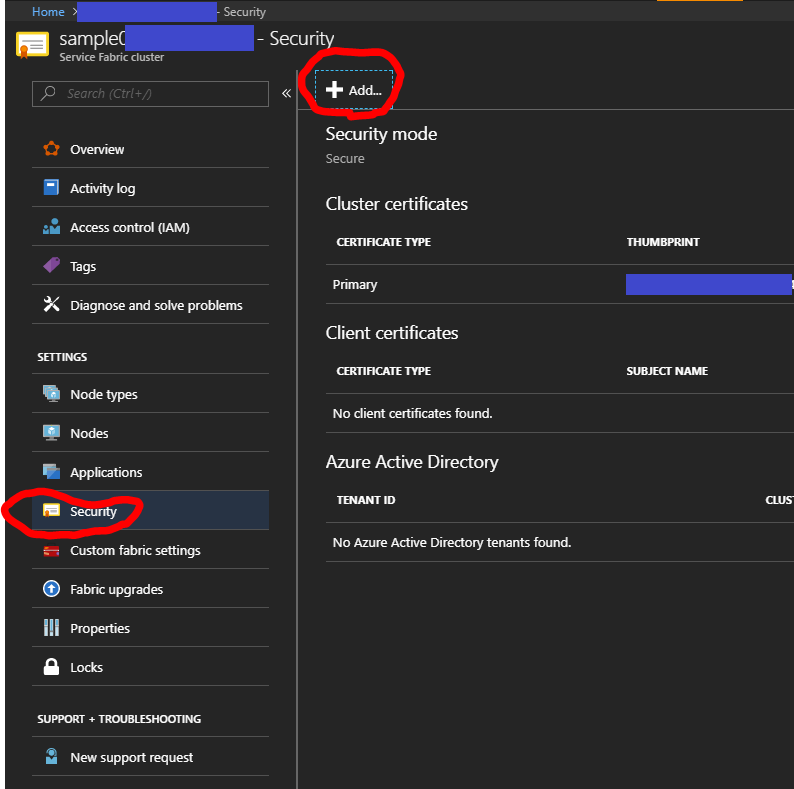
Task: Open the Nodes menu item
Action: (150, 433)
